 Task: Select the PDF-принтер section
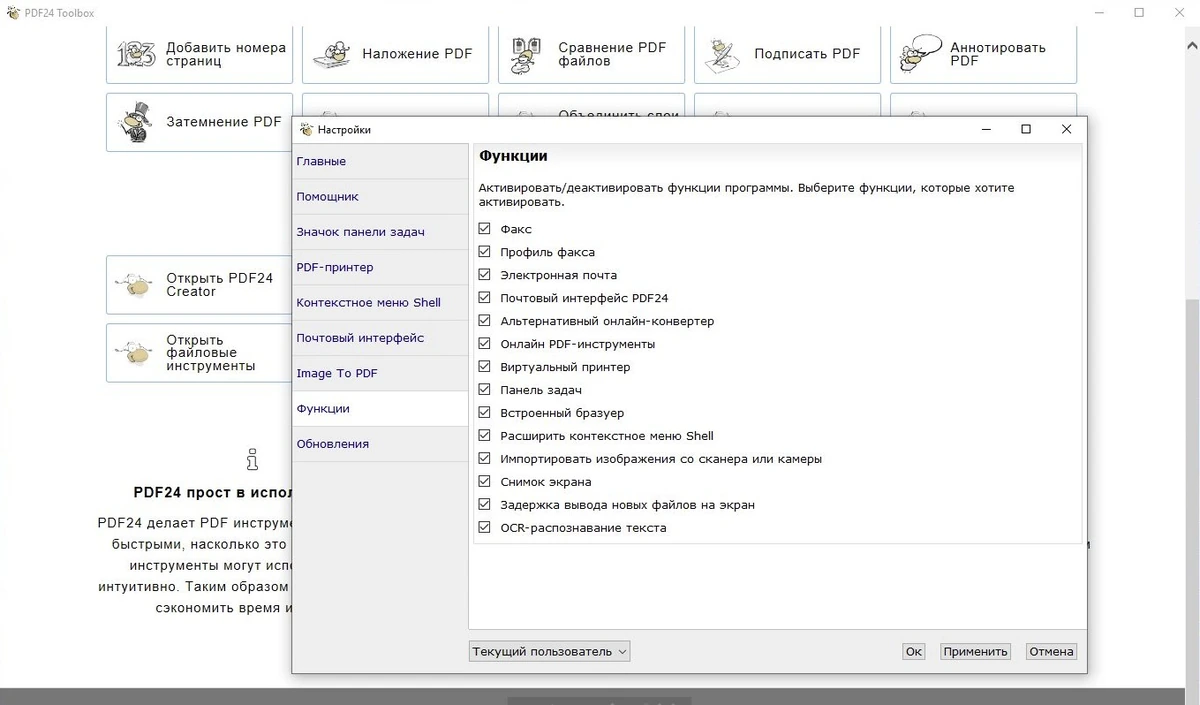click(x=380, y=267)
